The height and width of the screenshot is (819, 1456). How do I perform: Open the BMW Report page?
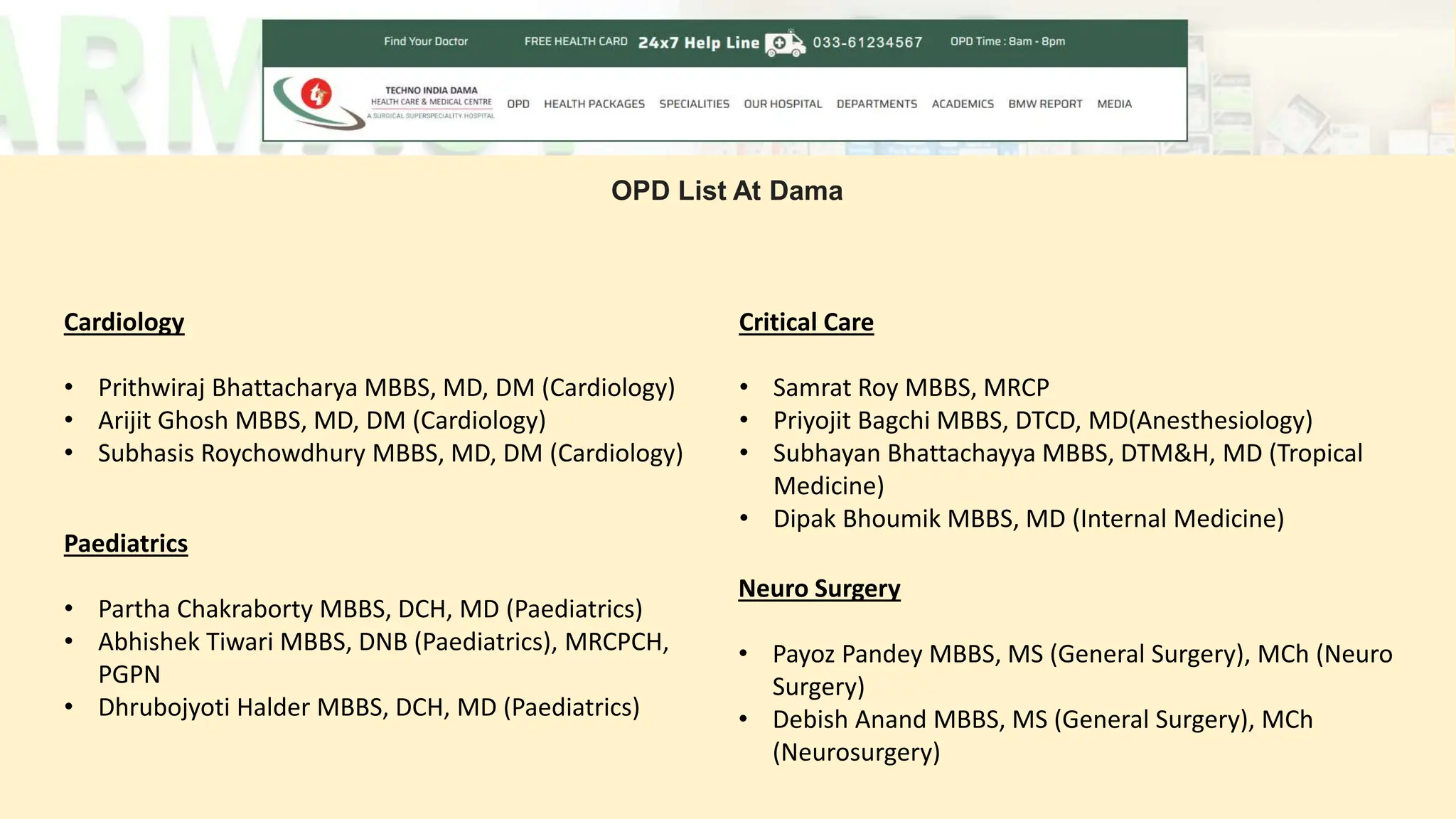point(1045,104)
